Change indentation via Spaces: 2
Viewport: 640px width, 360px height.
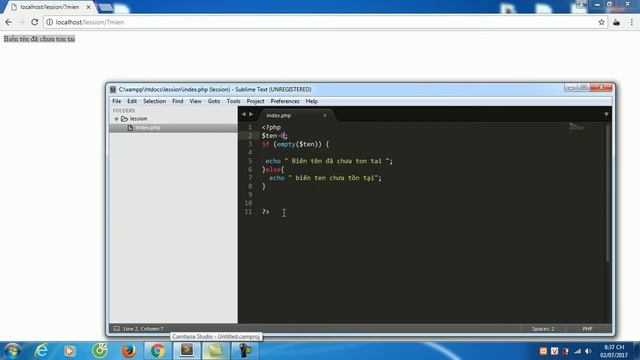click(543, 329)
